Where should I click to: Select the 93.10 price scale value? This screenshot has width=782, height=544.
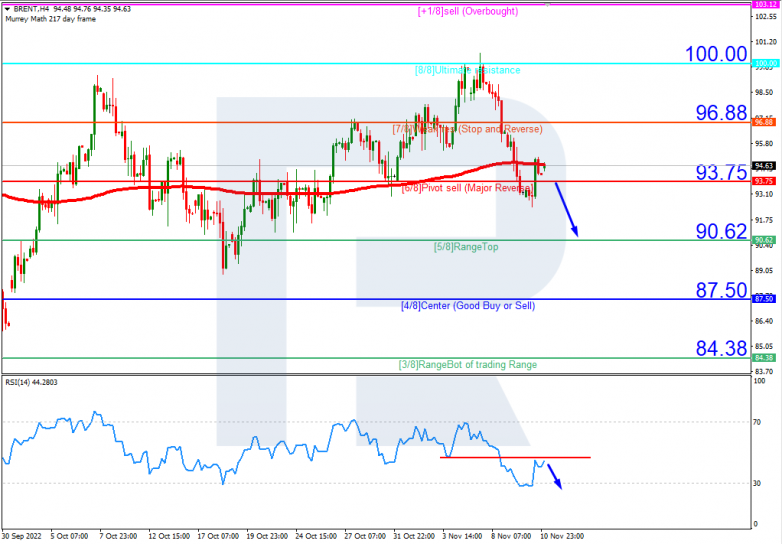pyautogui.click(x=765, y=194)
